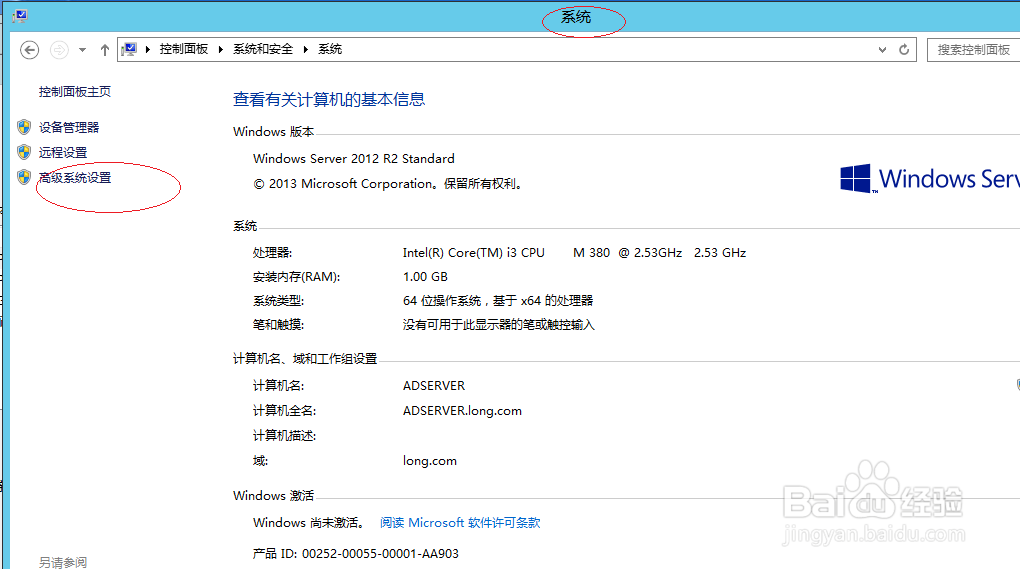Click the RAM value 1.00 GB
The image size is (1020, 569).
(x=425, y=277)
